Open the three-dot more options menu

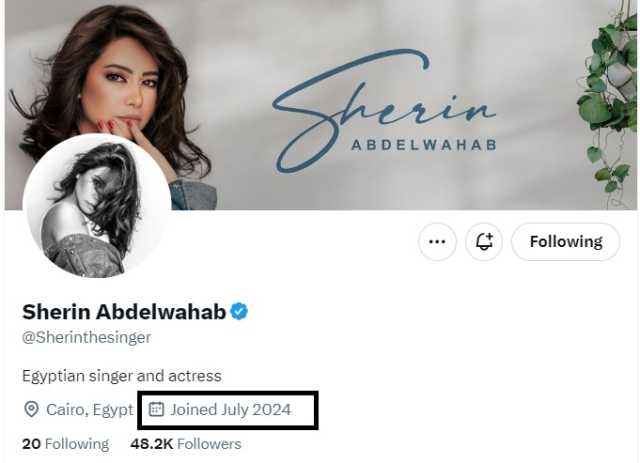[437, 242]
